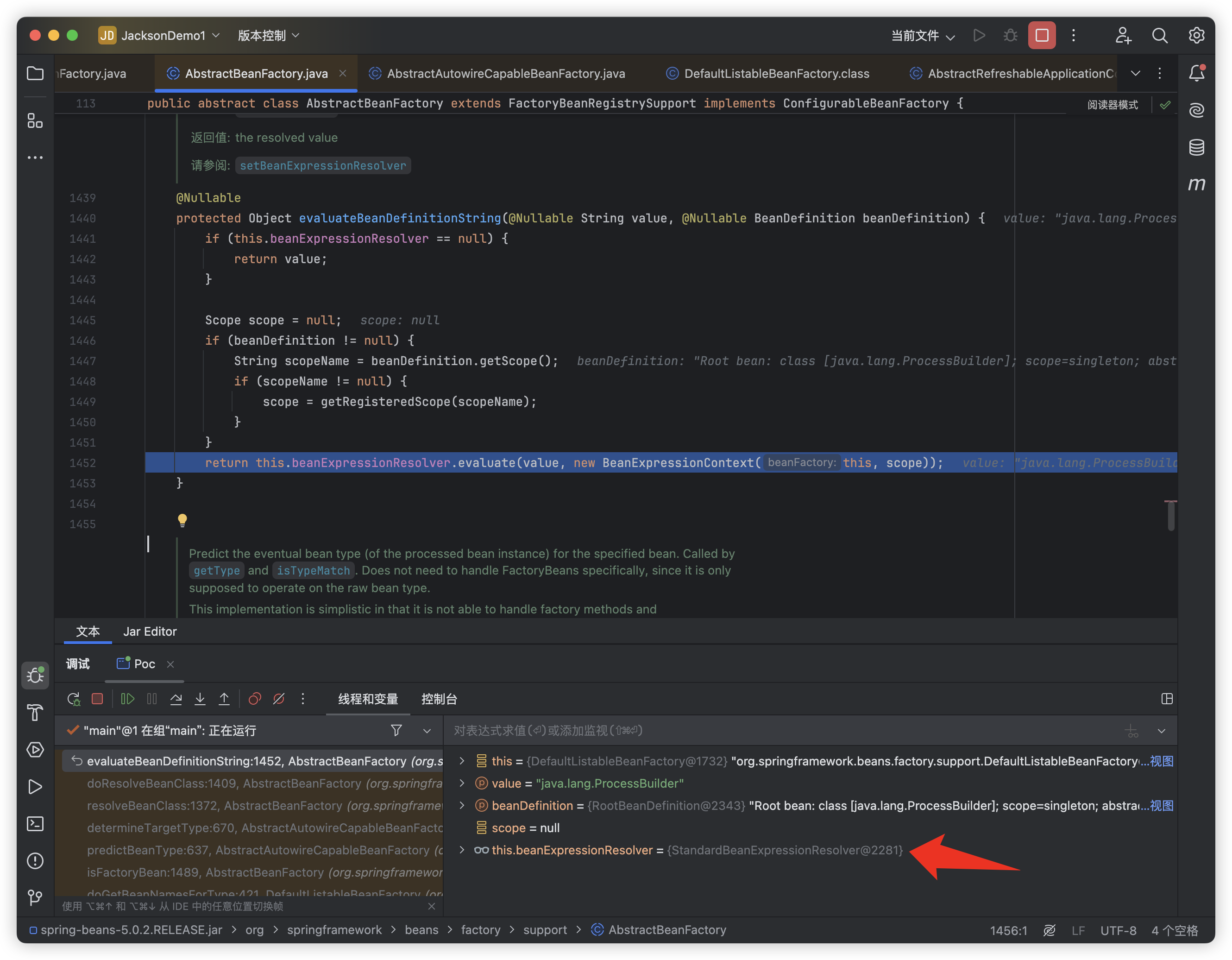Open the JacksonDemo1 project dropdown
The image size is (1232, 960).
(159, 36)
